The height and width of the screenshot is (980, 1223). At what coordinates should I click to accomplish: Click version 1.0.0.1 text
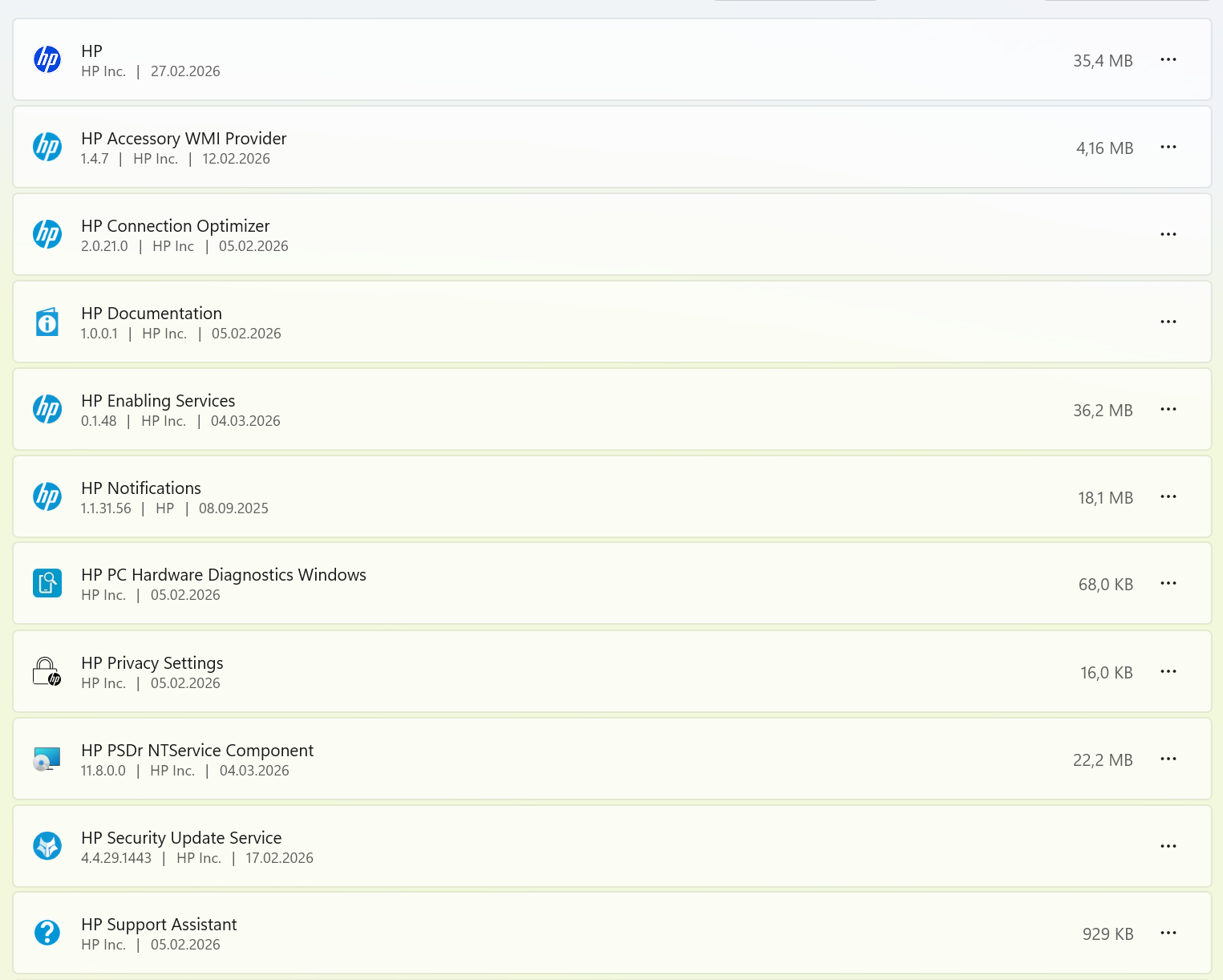(x=99, y=334)
